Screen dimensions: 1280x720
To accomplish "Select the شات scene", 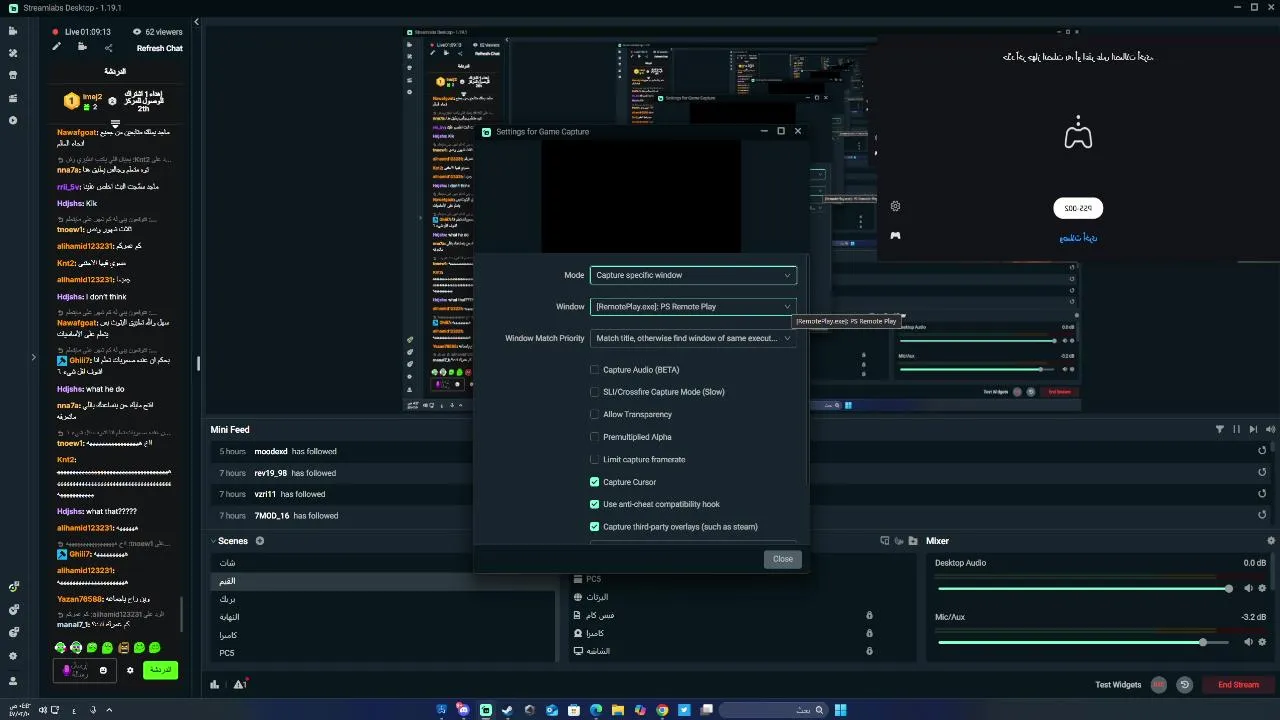I will point(383,563).
